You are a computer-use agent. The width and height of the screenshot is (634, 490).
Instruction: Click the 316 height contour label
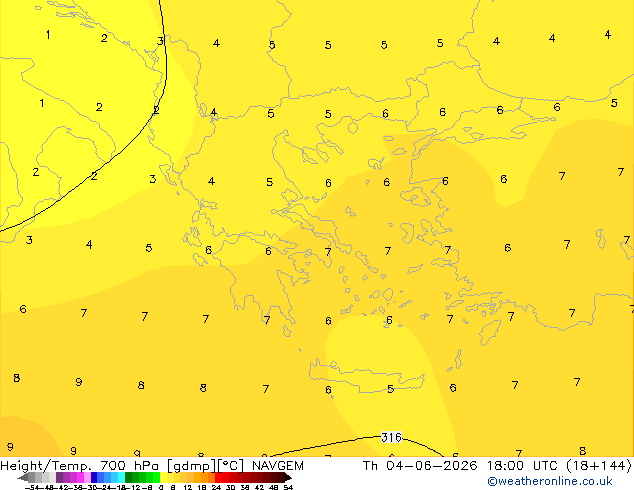point(391,437)
